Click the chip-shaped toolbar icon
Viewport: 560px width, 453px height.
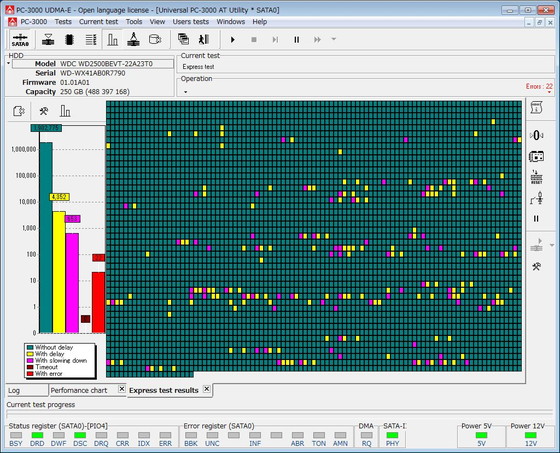pyautogui.click(x=69, y=40)
